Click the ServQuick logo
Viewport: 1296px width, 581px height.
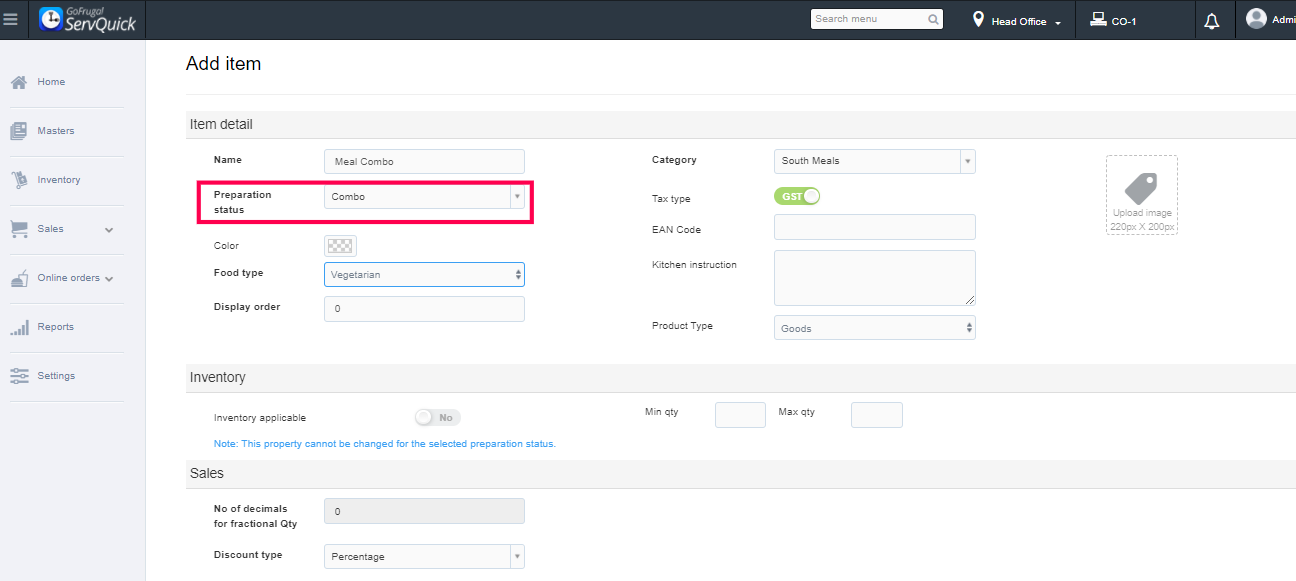point(87,20)
